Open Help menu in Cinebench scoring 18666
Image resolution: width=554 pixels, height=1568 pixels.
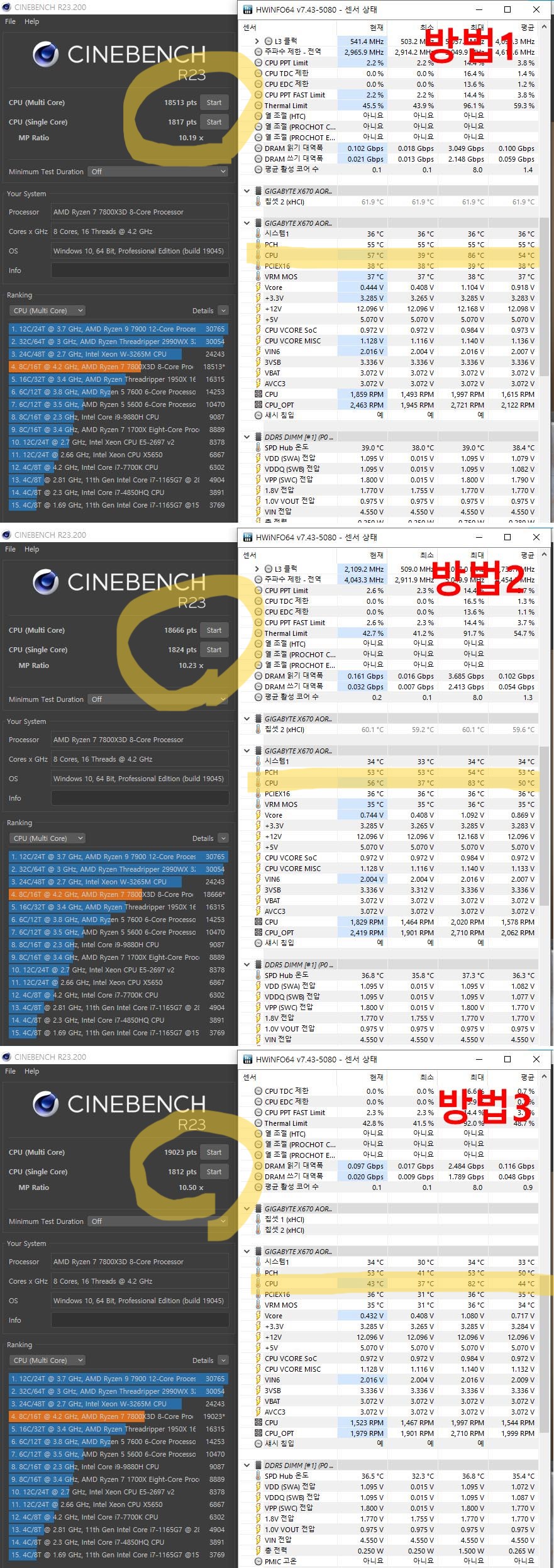click(x=31, y=549)
